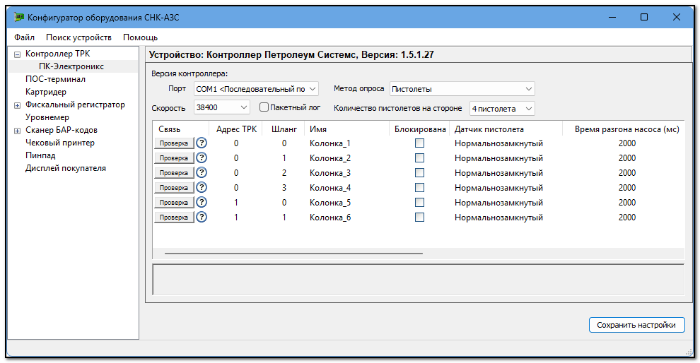
Task: Click the empty log text area below the table
Action: coord(418,280)
